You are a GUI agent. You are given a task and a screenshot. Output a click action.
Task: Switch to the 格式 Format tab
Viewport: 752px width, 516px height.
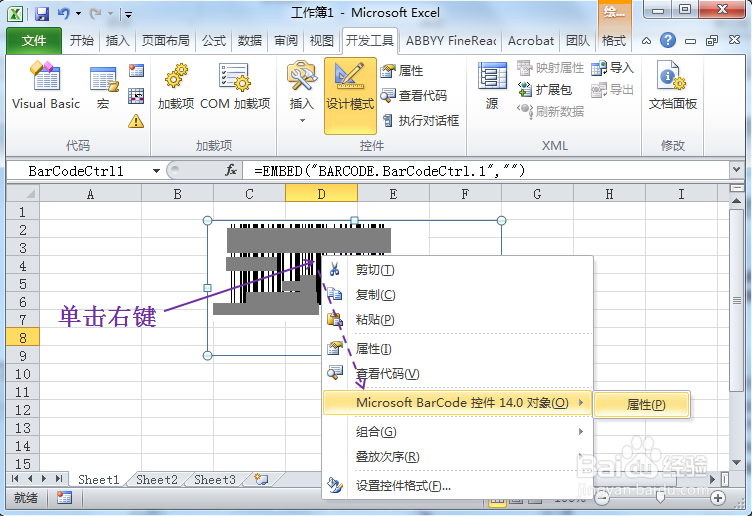pyautogui.click(x=614, y=41)
